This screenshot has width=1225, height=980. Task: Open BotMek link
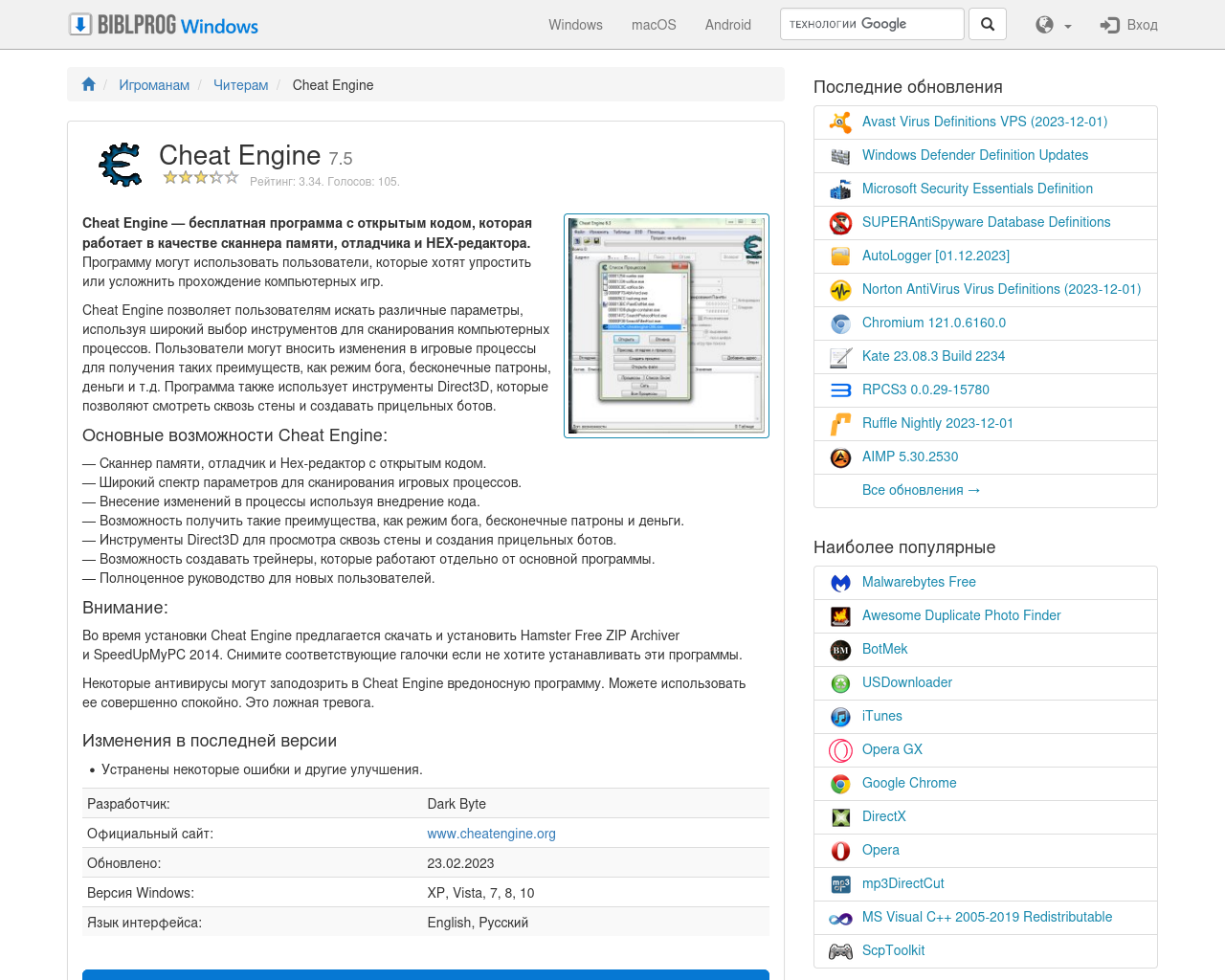tap(884, 649)
